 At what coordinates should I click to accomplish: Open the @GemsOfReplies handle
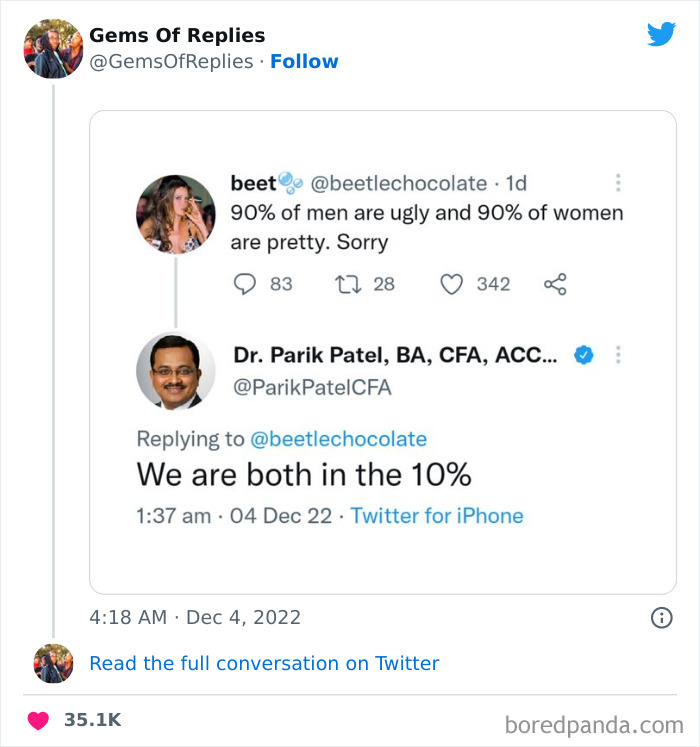pyautogui.click(x=171, y=61)
